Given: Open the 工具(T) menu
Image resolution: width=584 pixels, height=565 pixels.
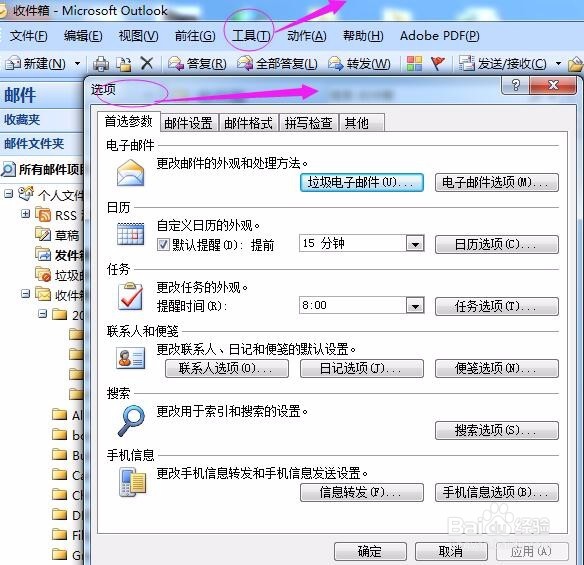Looking at the screenshot, I should pyautogui.click(x=251, y=36).
